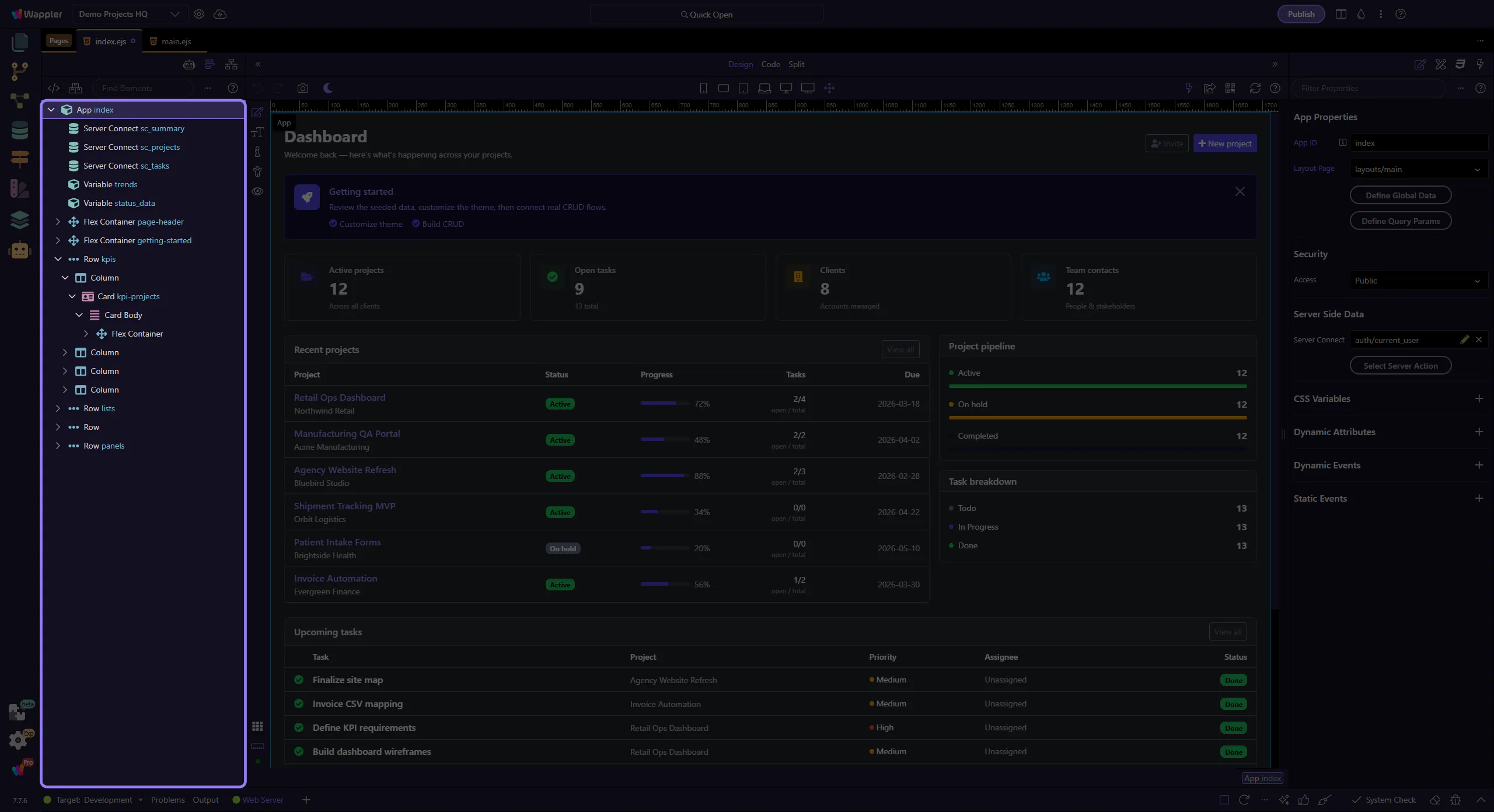Collapse the Card kpi-projects tree node
Viewport: 1494px width, 812px height.
(72, 296)
